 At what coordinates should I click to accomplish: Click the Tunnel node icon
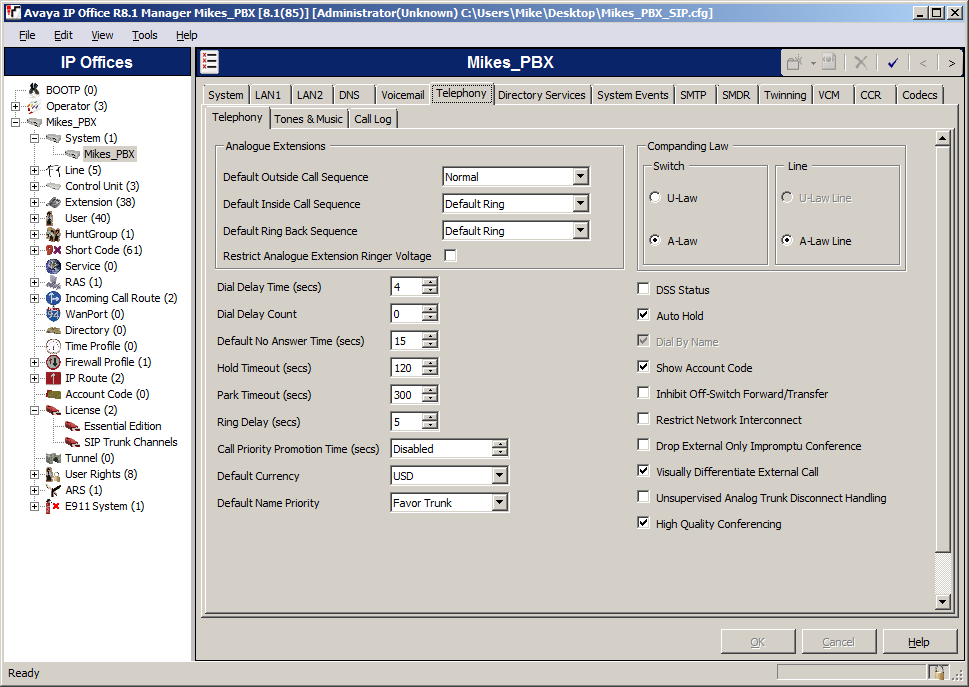tap(53, 458)
